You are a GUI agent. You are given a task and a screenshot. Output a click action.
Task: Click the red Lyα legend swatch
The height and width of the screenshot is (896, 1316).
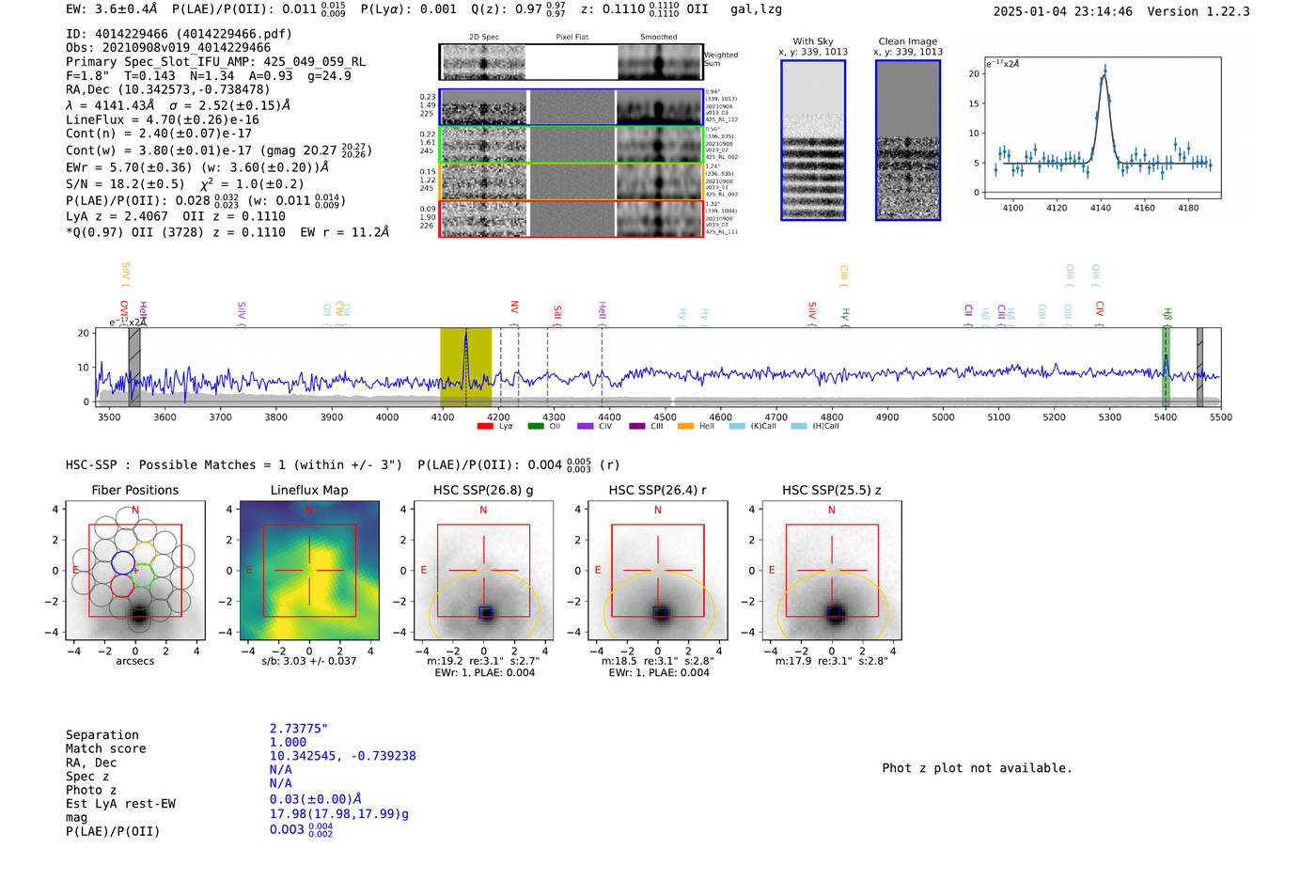coord(485,426)
